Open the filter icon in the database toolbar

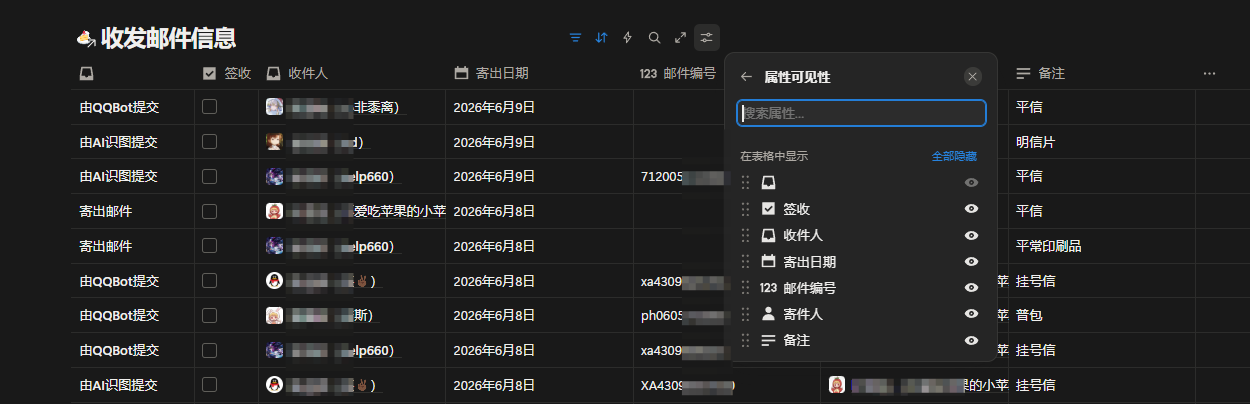pos(575,38)
